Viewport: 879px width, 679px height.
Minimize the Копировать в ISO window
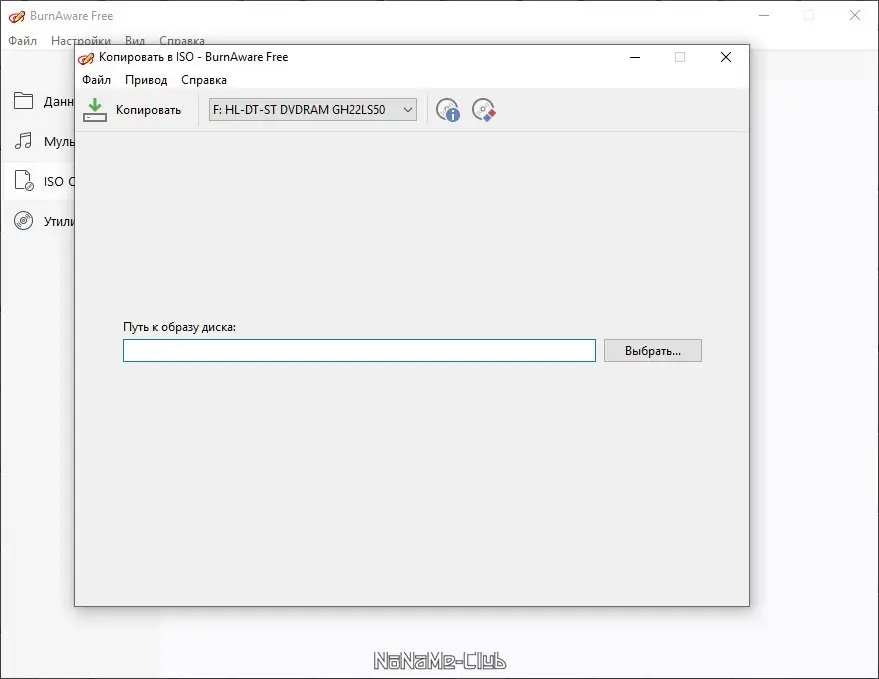point(635,57)
